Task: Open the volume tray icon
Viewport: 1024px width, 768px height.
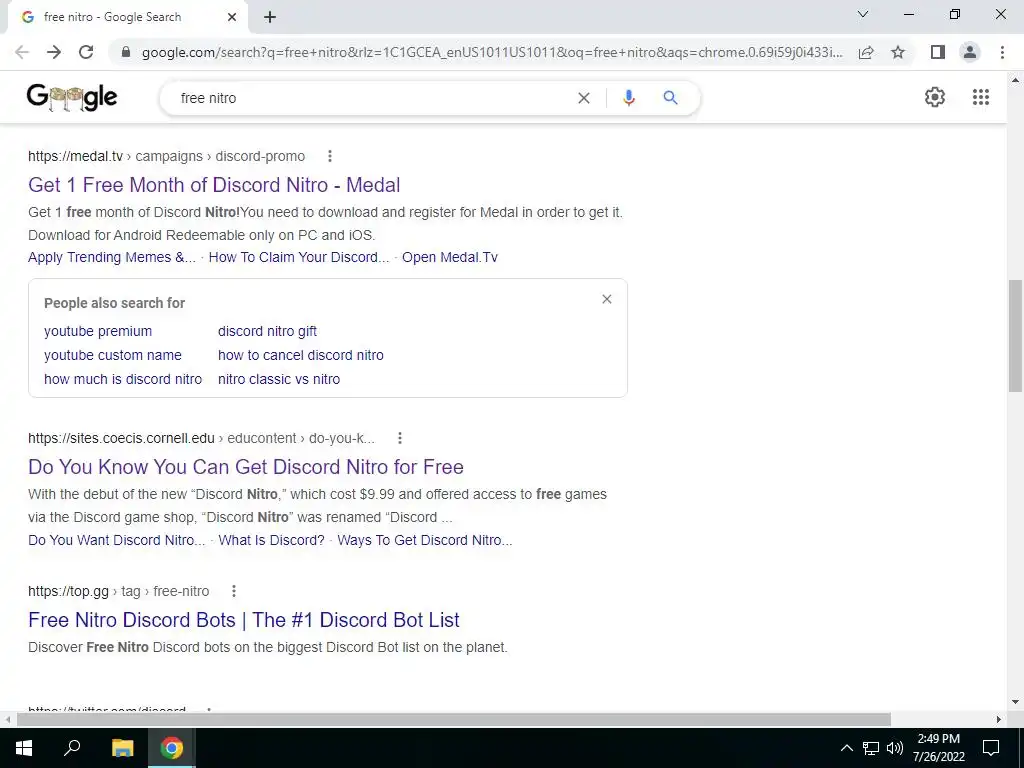Action: click(x=895, y=748)
